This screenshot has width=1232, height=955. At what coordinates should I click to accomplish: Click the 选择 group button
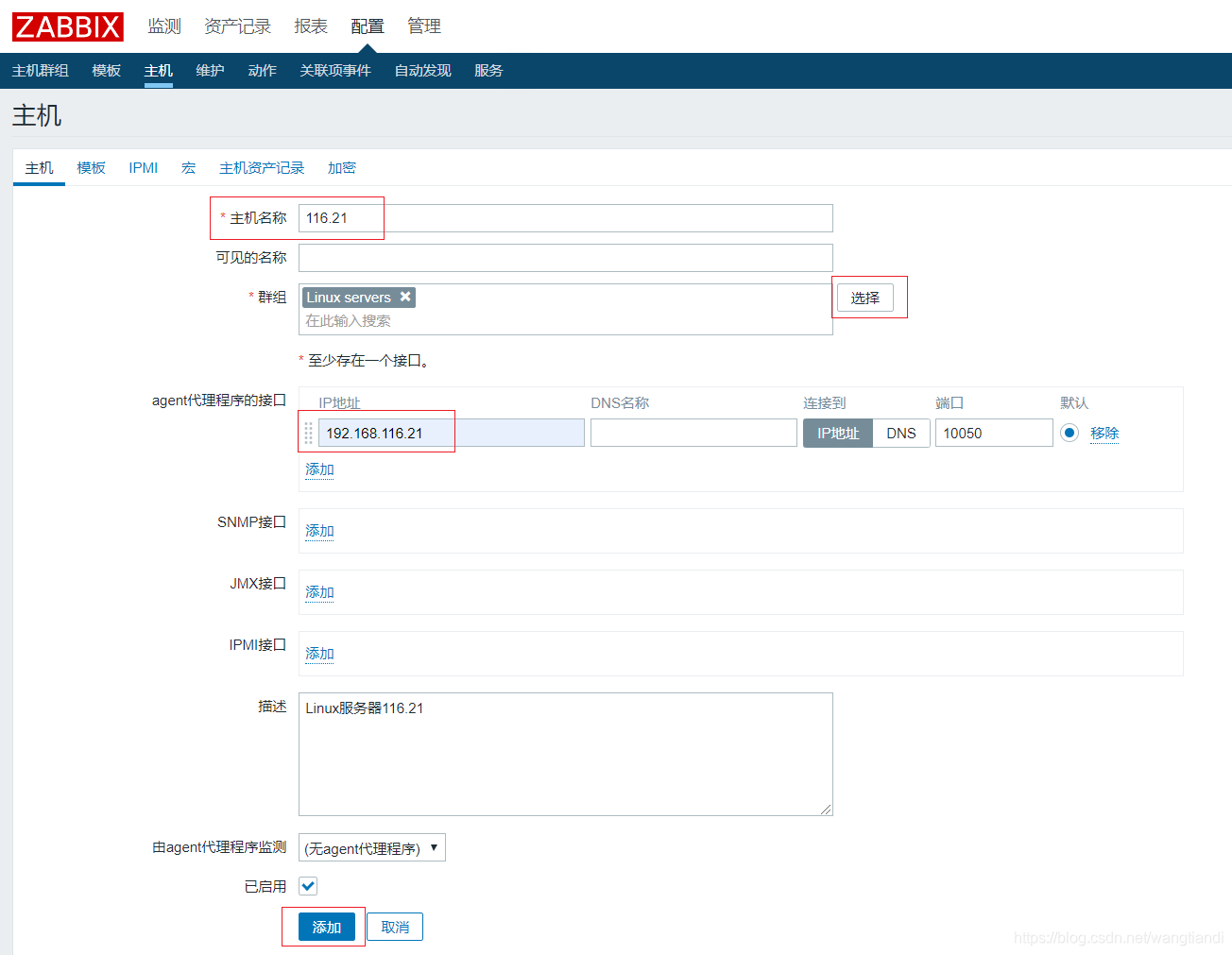click(x=865, y=298)
